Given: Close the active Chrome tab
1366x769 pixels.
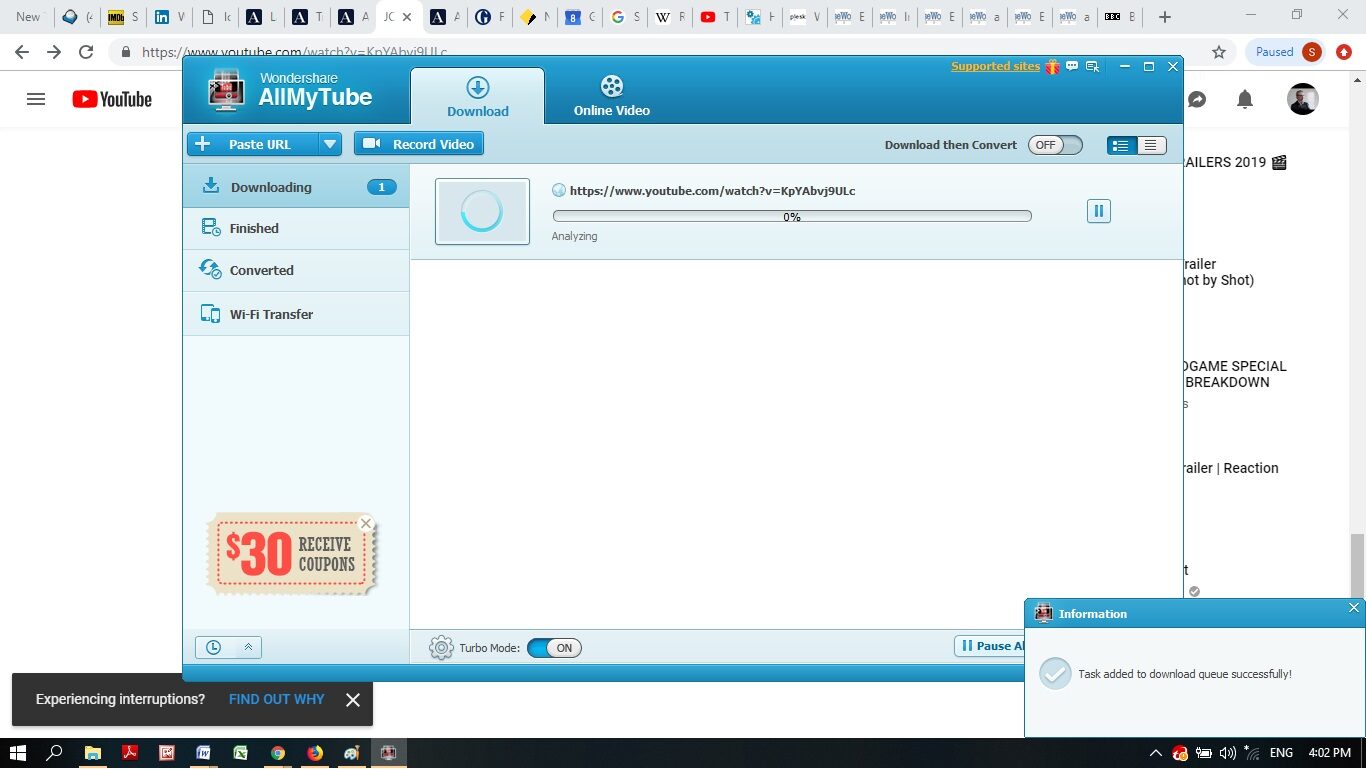Looking at the screenshot, I should tap(407, 17).
